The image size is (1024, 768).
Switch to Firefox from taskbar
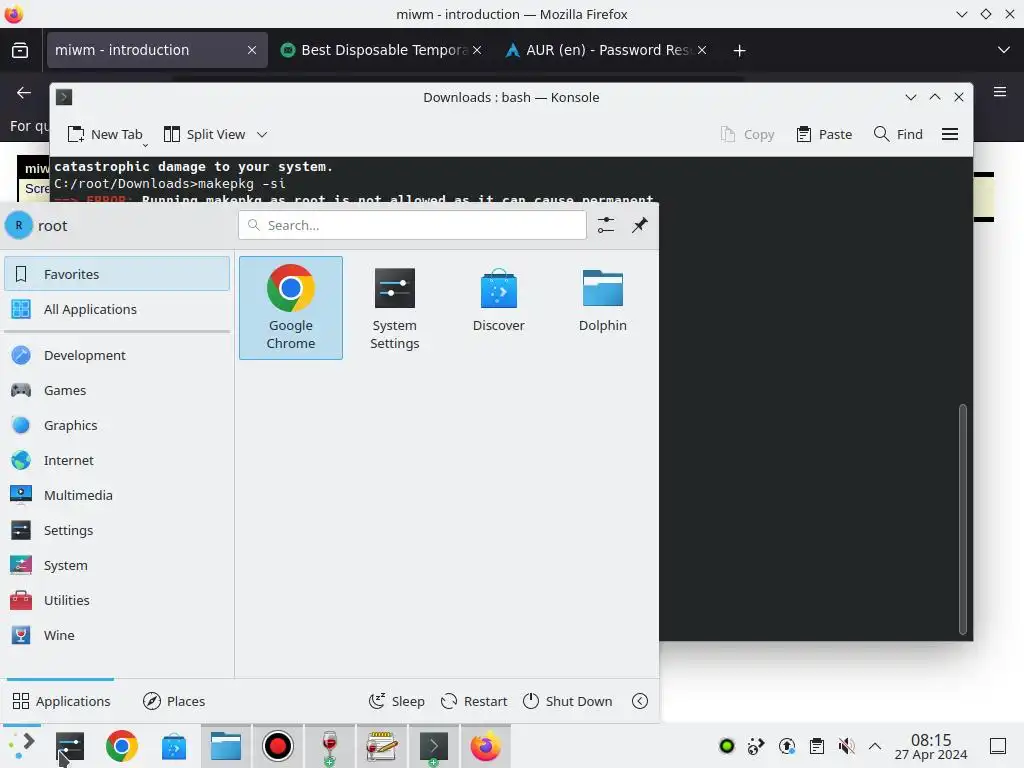pyautogui.click(x=485, y=746)
